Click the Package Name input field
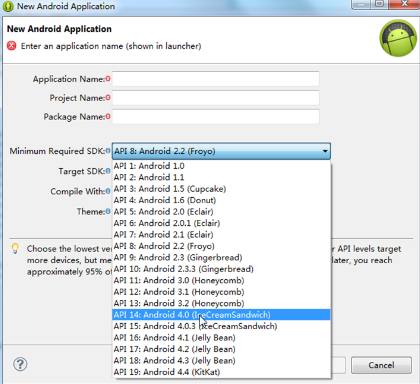This screenshot has height=384, width=420. [216, 117]
